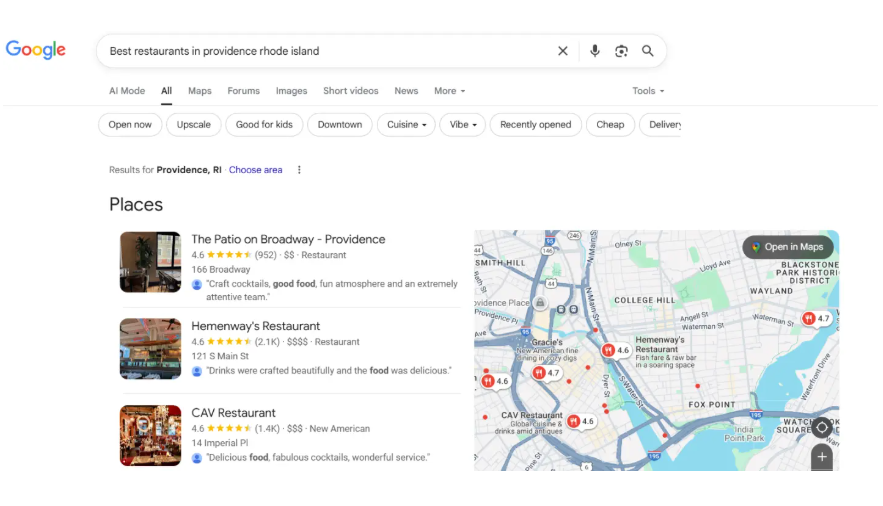
Task: Open the CAV Restaurant listing title
Action: pos(233,413)
